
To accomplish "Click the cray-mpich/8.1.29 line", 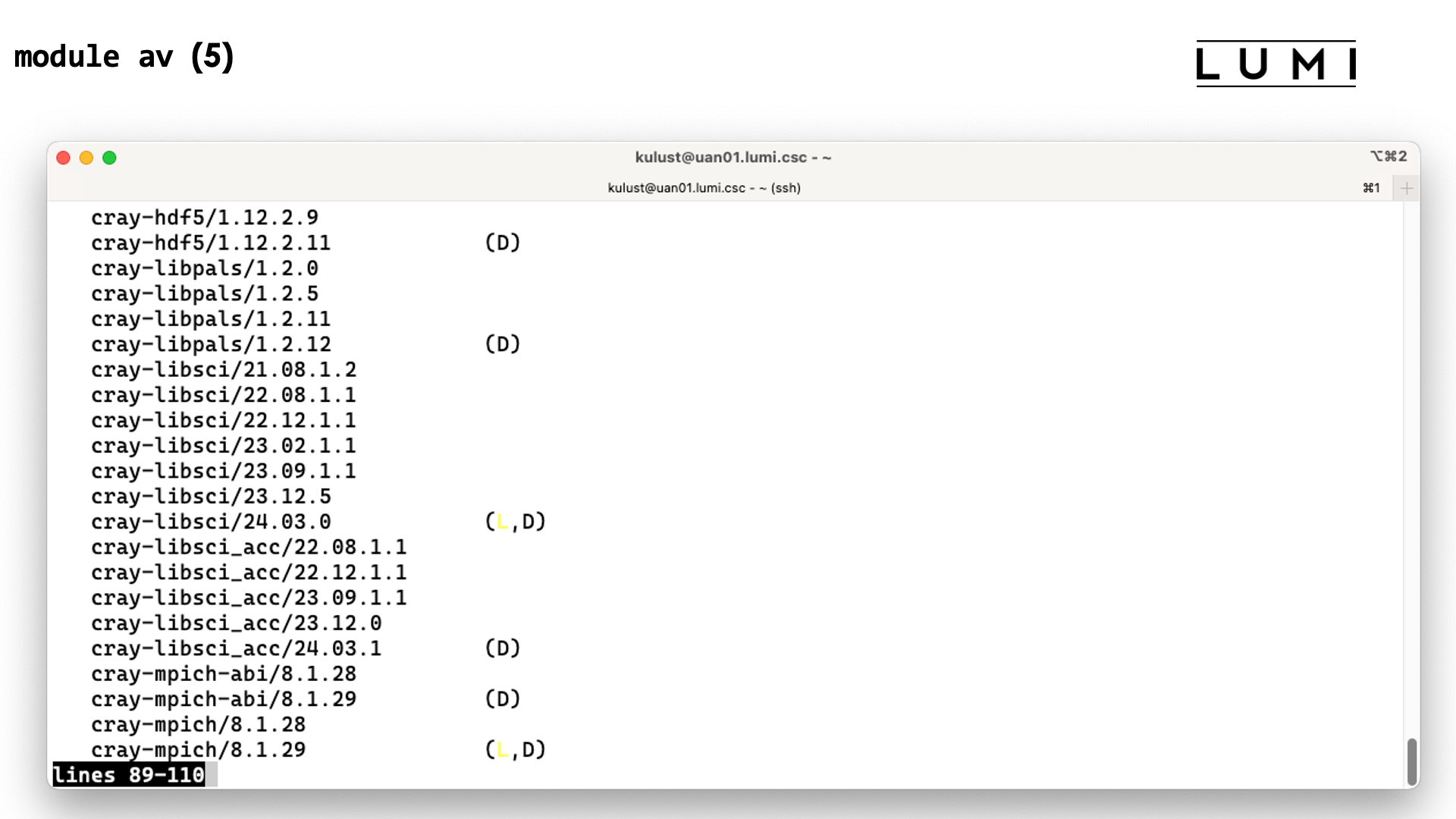I will [x=198, y=750].
